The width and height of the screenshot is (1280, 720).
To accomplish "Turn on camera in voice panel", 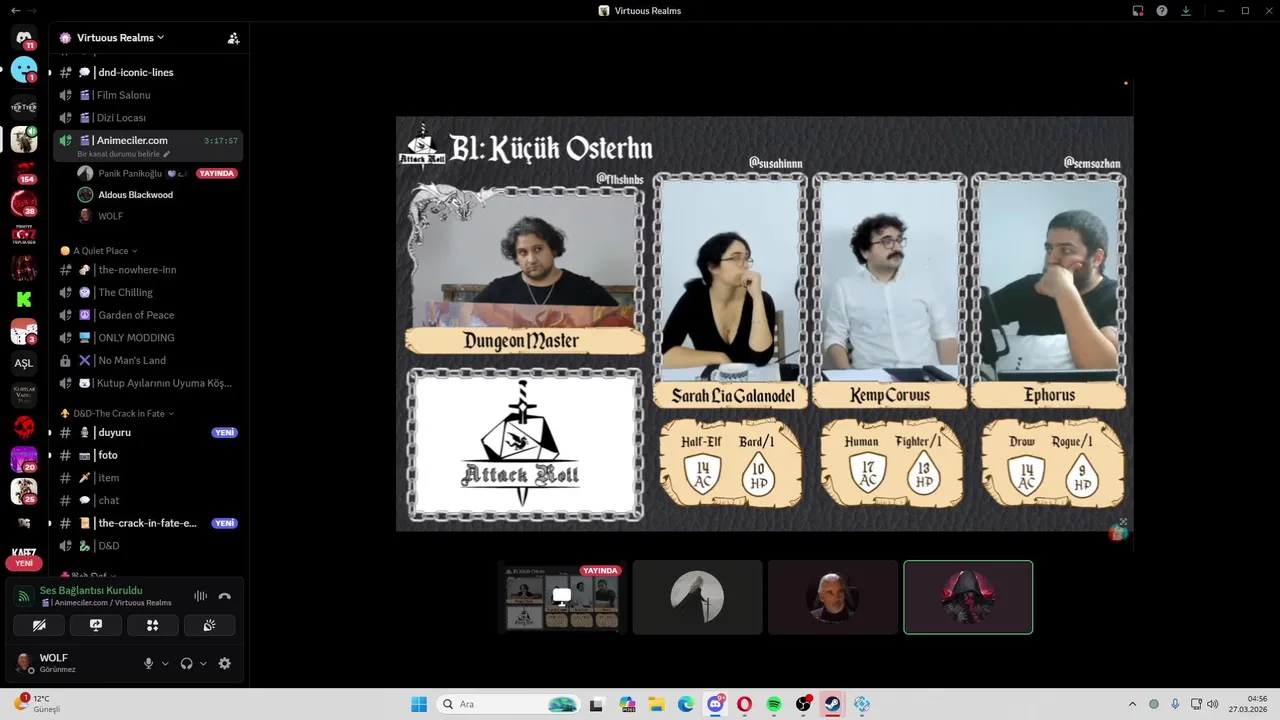I will (x=39, y=625).
